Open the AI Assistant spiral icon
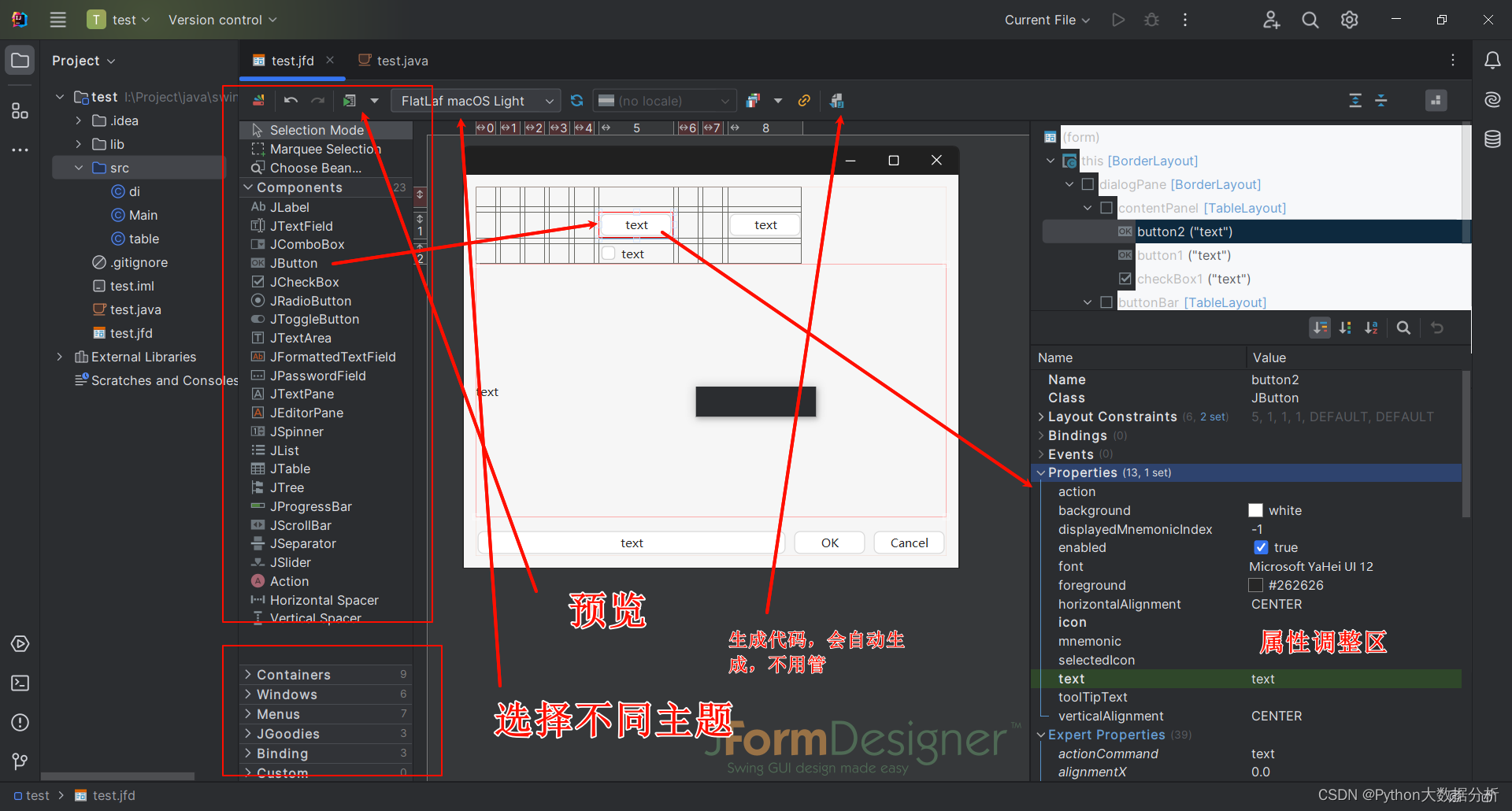Image resolution: width=1512 pixels, height=811 pixels. click(x=1492, y=100)
